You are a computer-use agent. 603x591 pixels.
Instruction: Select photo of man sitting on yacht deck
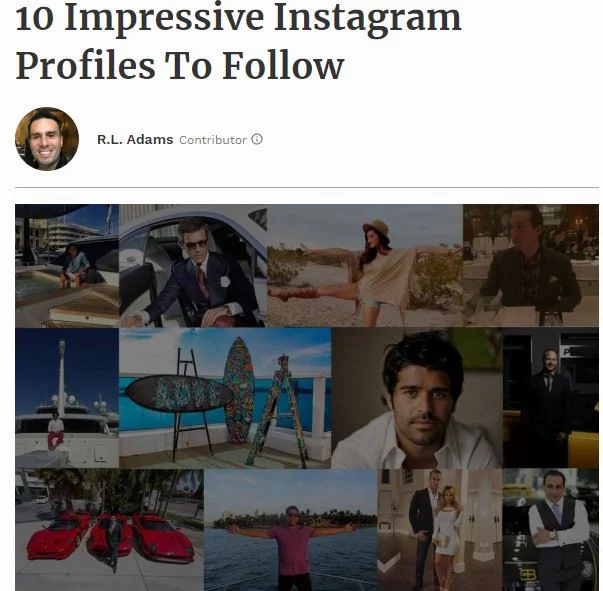[67, 266]
